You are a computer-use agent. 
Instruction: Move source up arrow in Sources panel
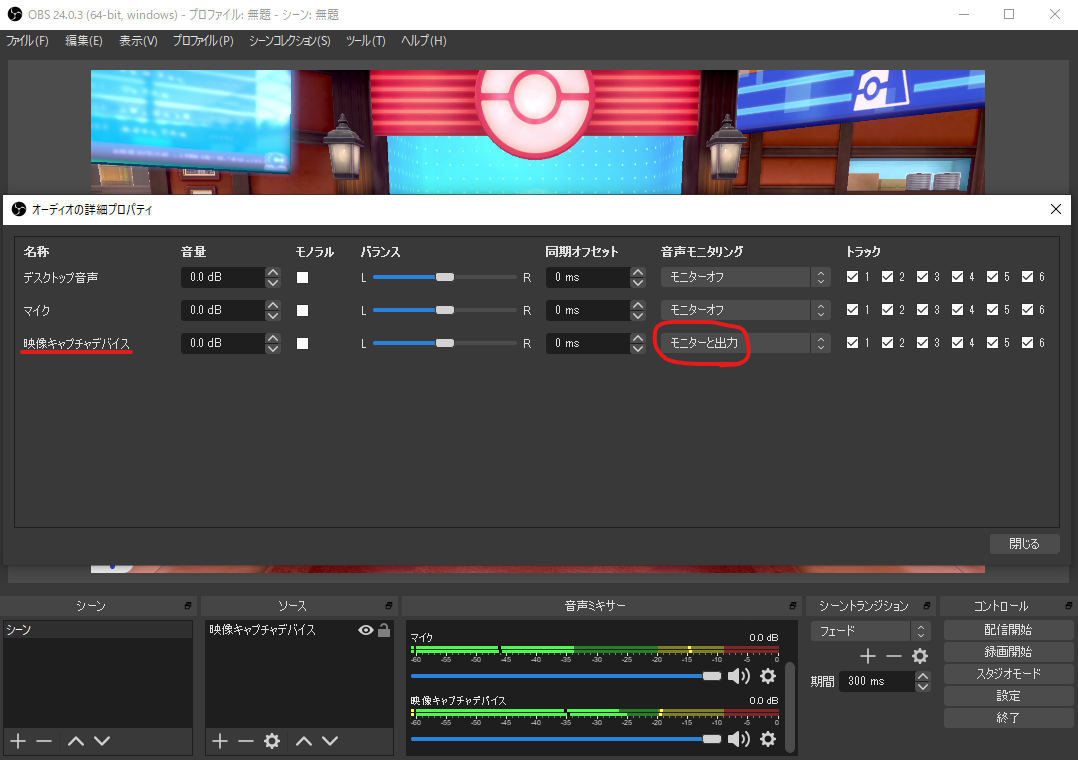304,741
